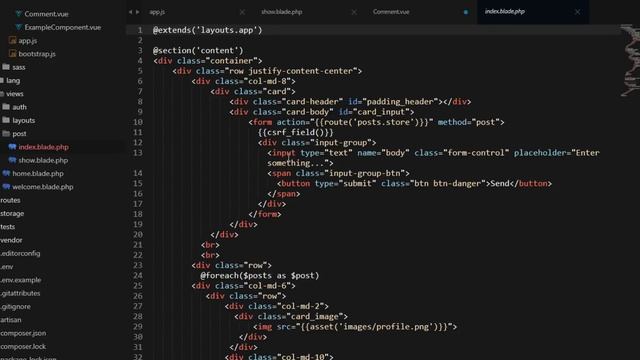Switch to the app.js tab

click(x=157, y=12)
